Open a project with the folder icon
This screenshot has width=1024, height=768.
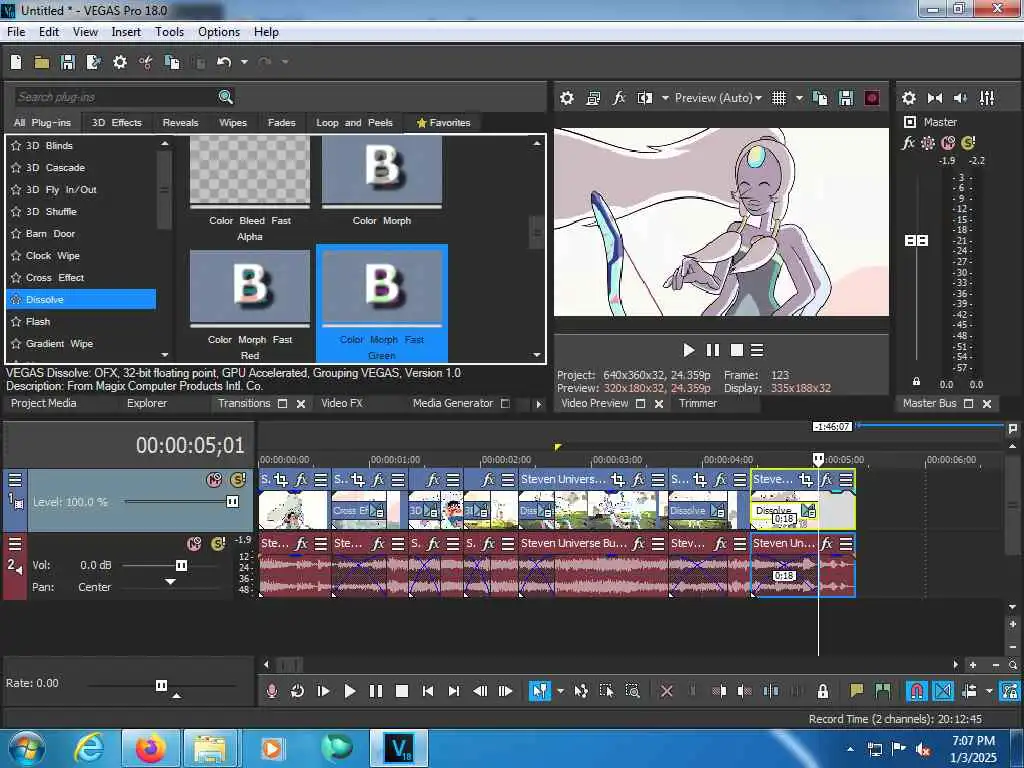[42, 62]
